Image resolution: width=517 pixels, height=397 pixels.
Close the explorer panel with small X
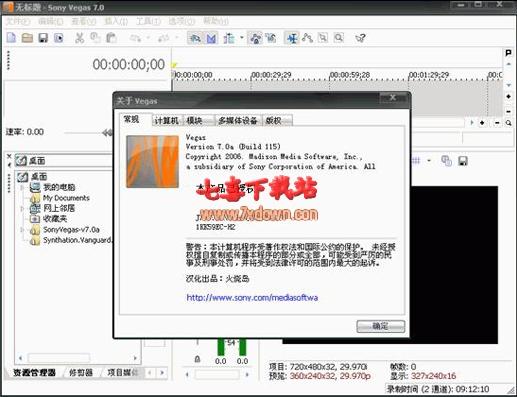pos(9,156)
